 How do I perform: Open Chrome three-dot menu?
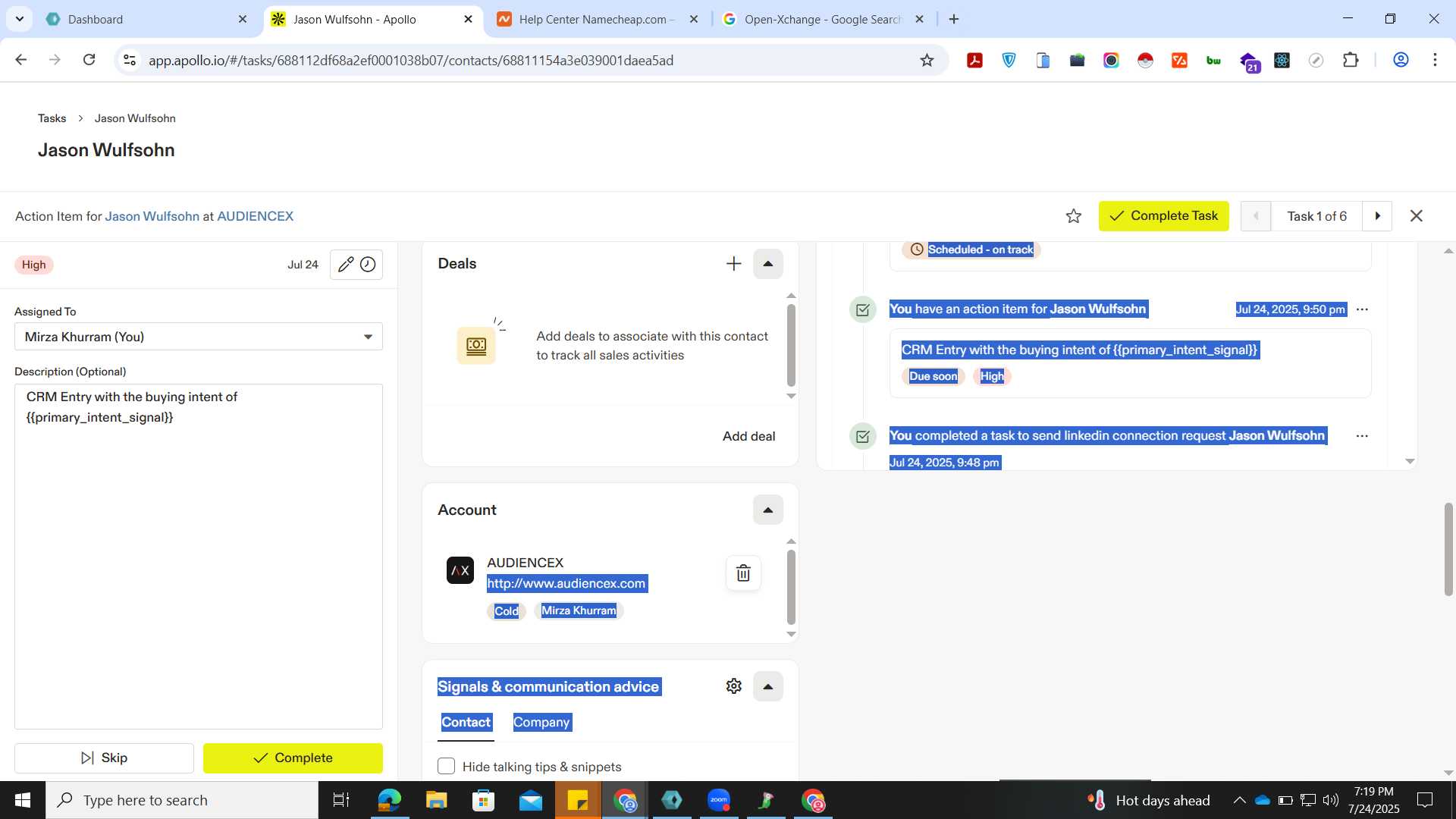(1435, 60)
